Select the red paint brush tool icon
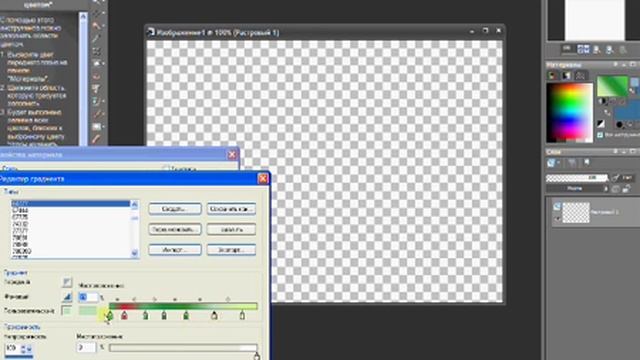 [96, 139]
